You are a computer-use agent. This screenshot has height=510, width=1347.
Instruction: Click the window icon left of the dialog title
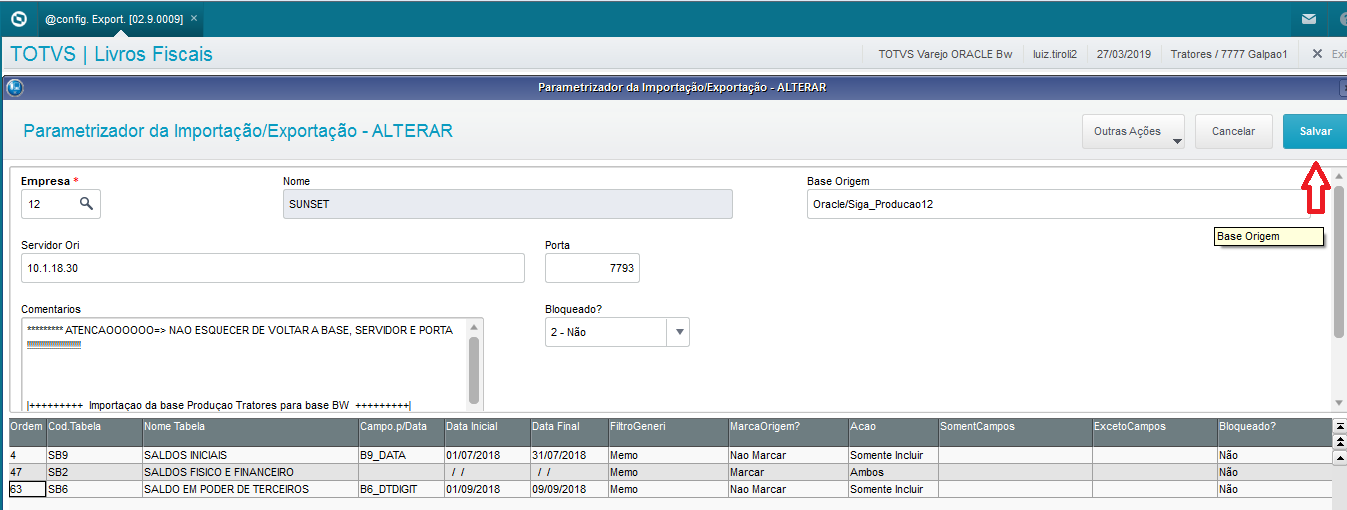pyautogui.click(x=14, y=87)
